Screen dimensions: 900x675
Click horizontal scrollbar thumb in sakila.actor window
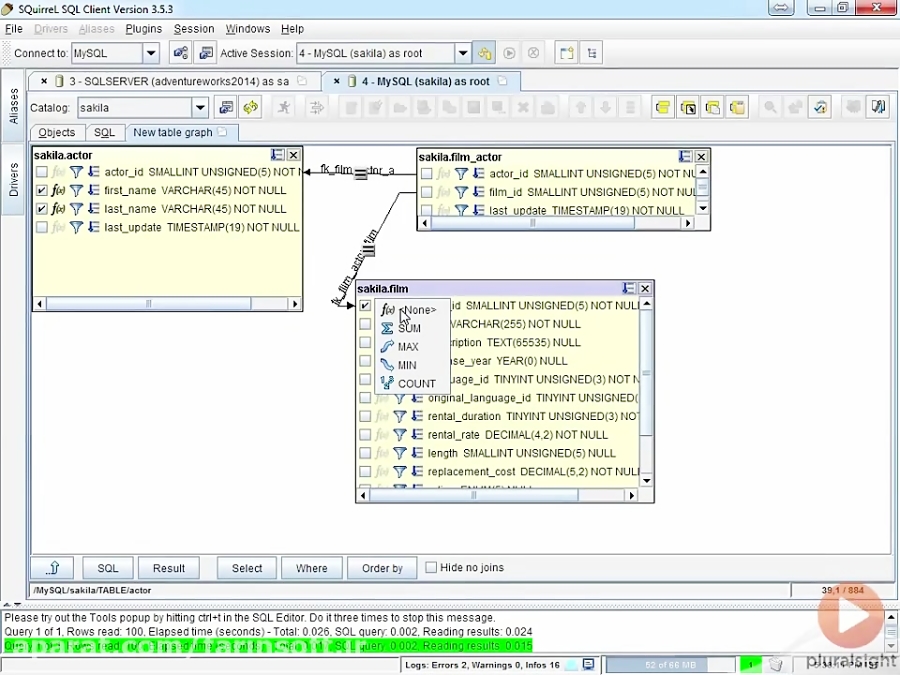(148, 304)
